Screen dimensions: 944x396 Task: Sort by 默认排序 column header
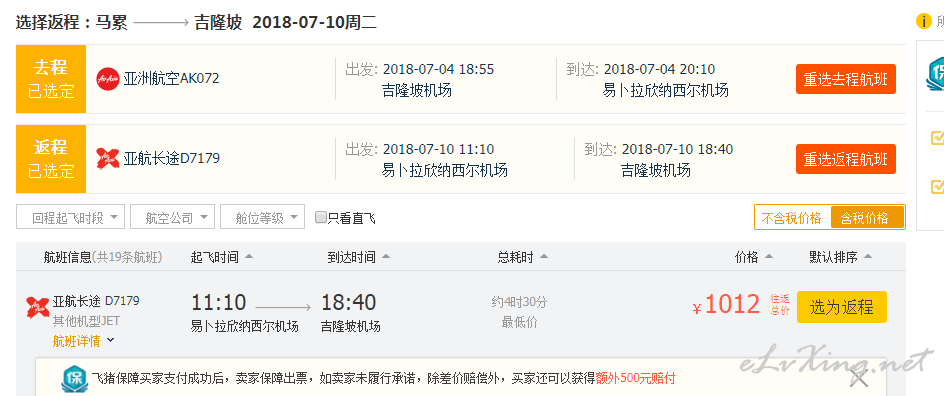tap(840, 257)
